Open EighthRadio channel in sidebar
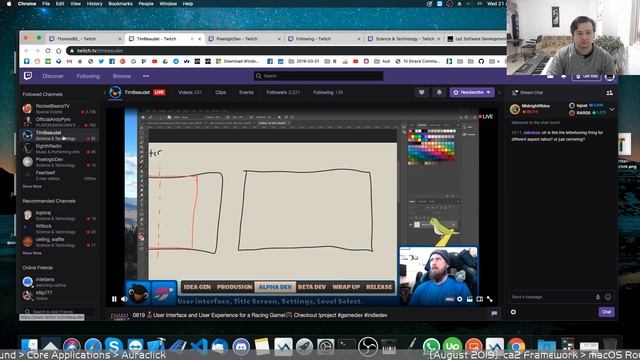The height and width of the screenshot is (360, 640). (59, 149)
